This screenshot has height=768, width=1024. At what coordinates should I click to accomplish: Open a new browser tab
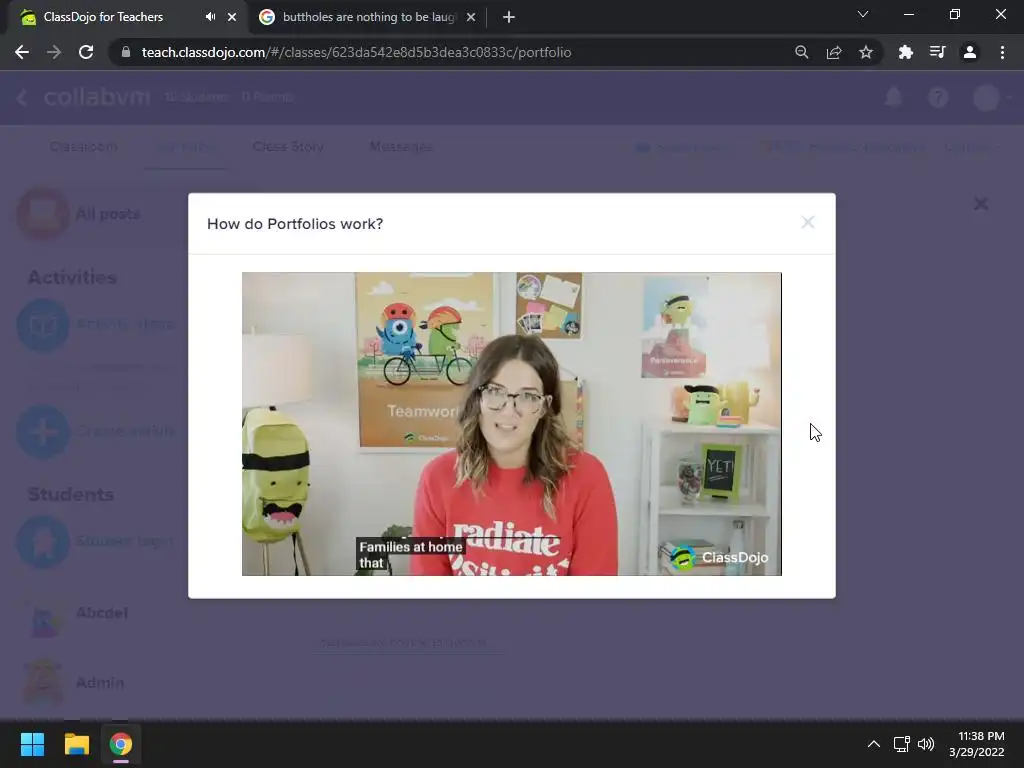(509, 17)
